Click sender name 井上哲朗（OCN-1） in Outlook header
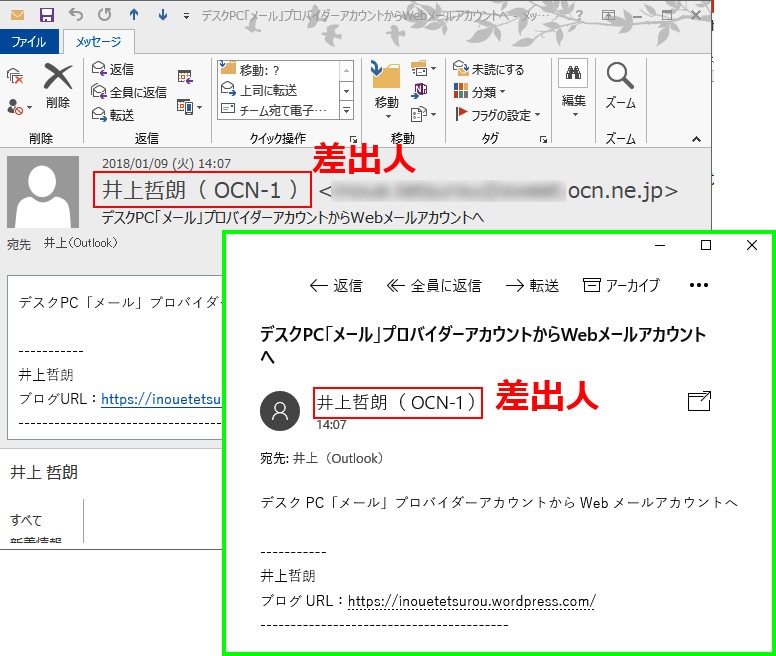Viewport: 776px width, 656px height. (202, 190)
